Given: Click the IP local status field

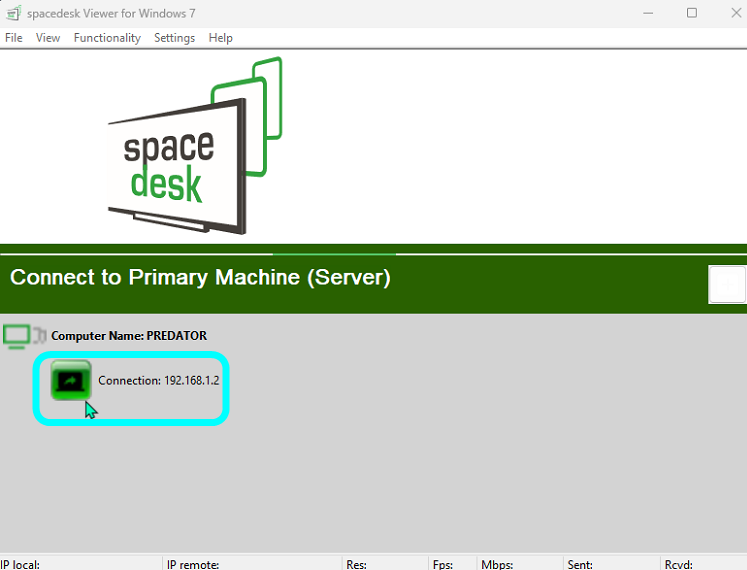Looking at the screenshot, I should coord(81,564).
